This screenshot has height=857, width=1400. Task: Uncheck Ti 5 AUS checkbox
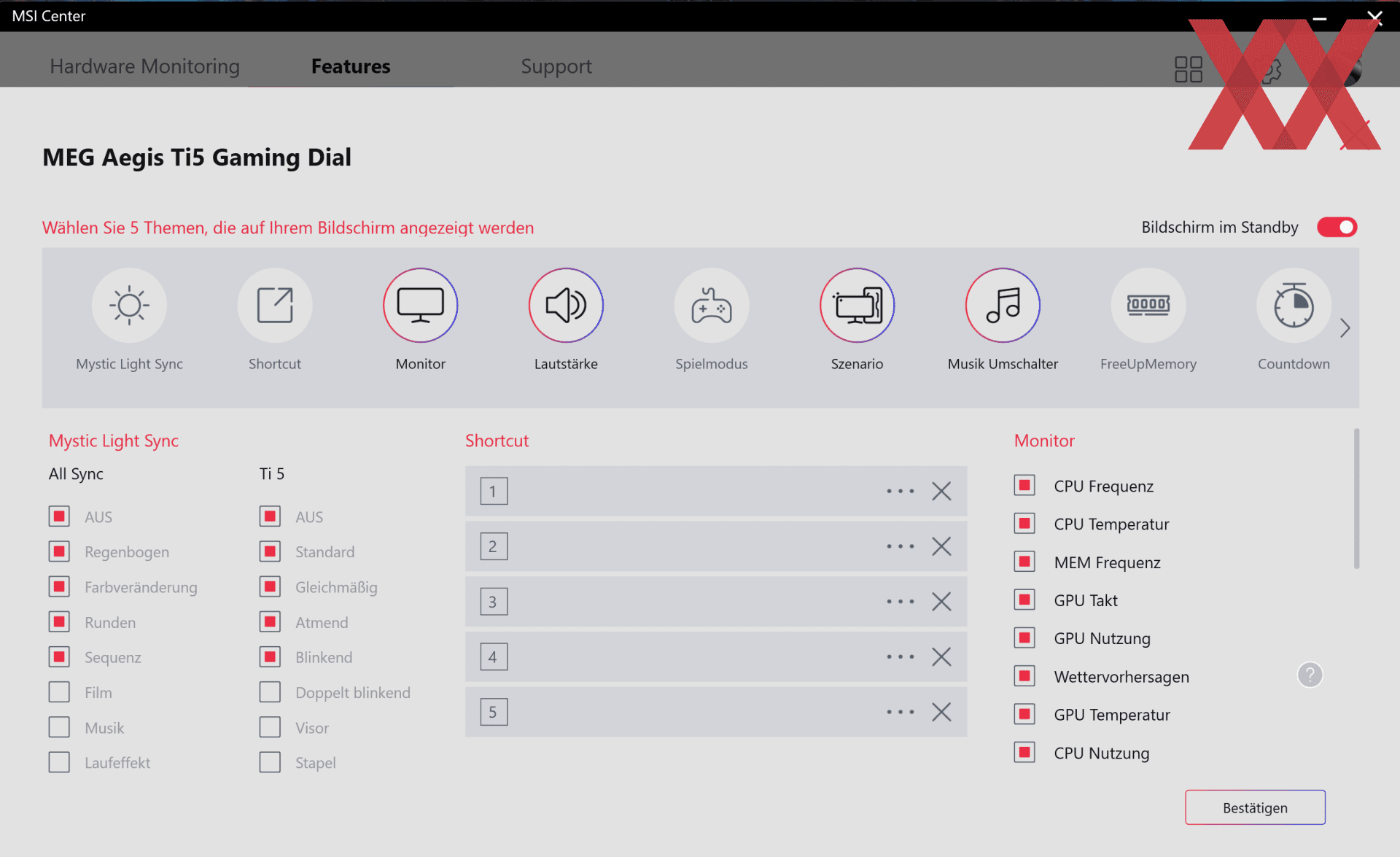coord(270,516)
